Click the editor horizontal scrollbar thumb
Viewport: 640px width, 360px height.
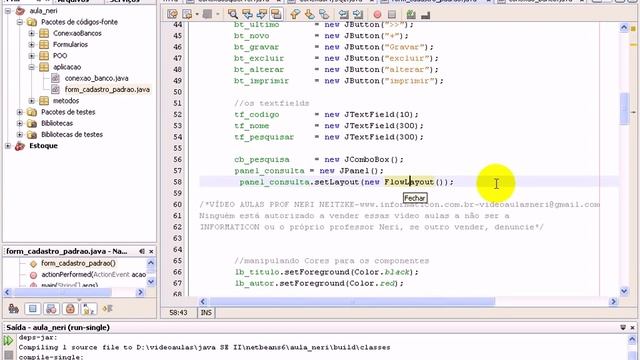352,302
